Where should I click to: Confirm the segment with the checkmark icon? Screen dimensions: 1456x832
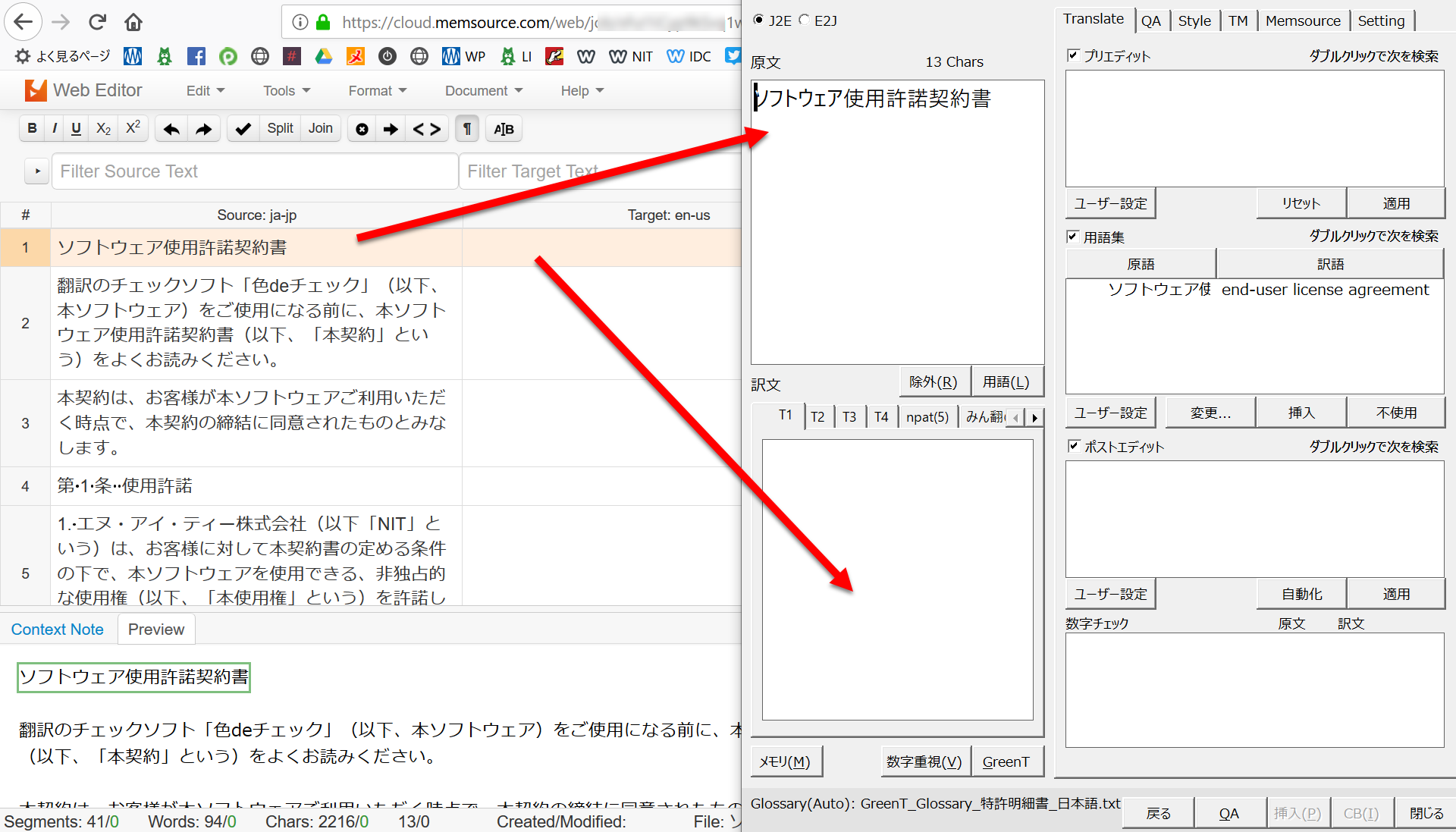click(243, 129)
